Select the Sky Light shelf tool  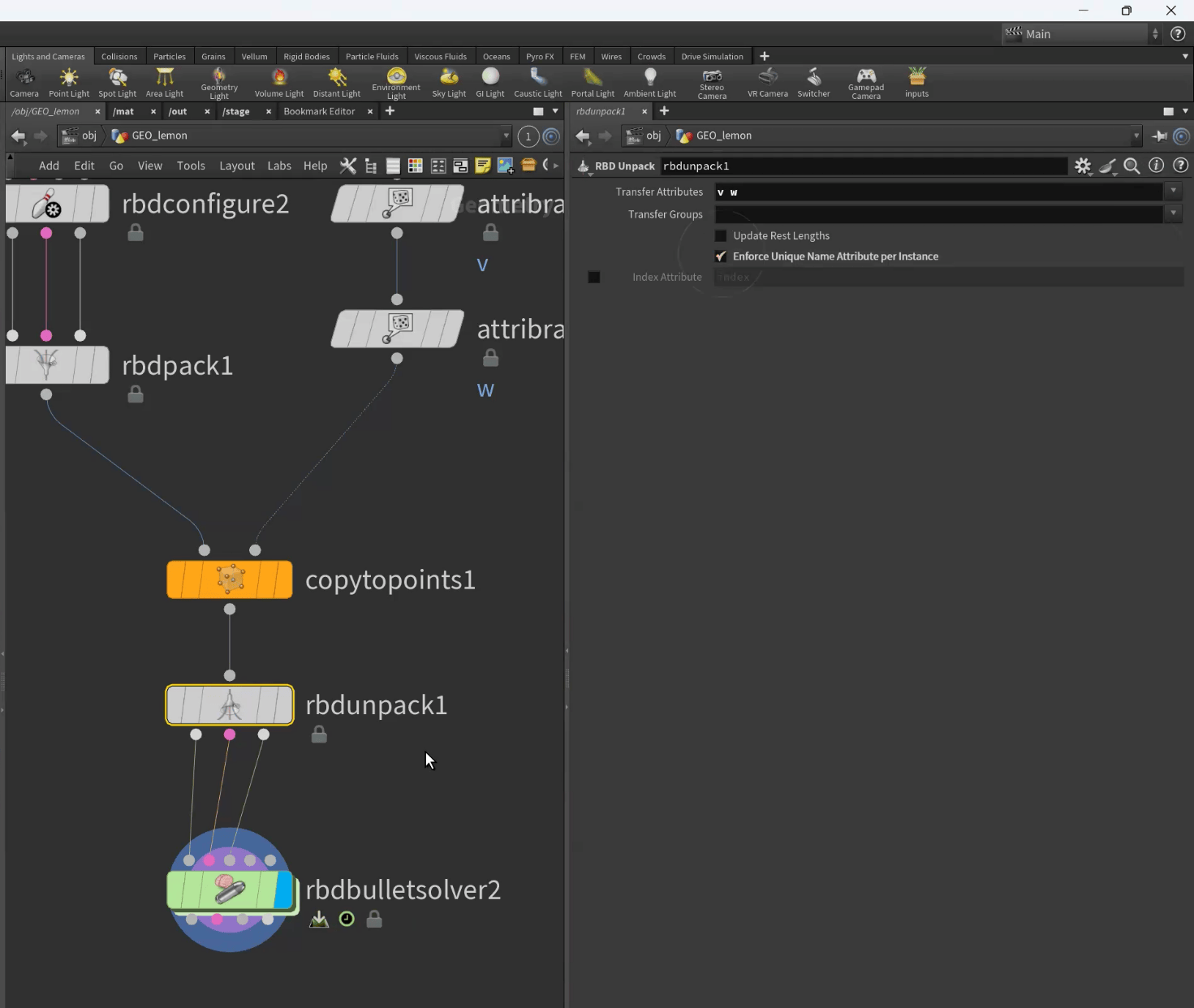click(x=449, y=83)
